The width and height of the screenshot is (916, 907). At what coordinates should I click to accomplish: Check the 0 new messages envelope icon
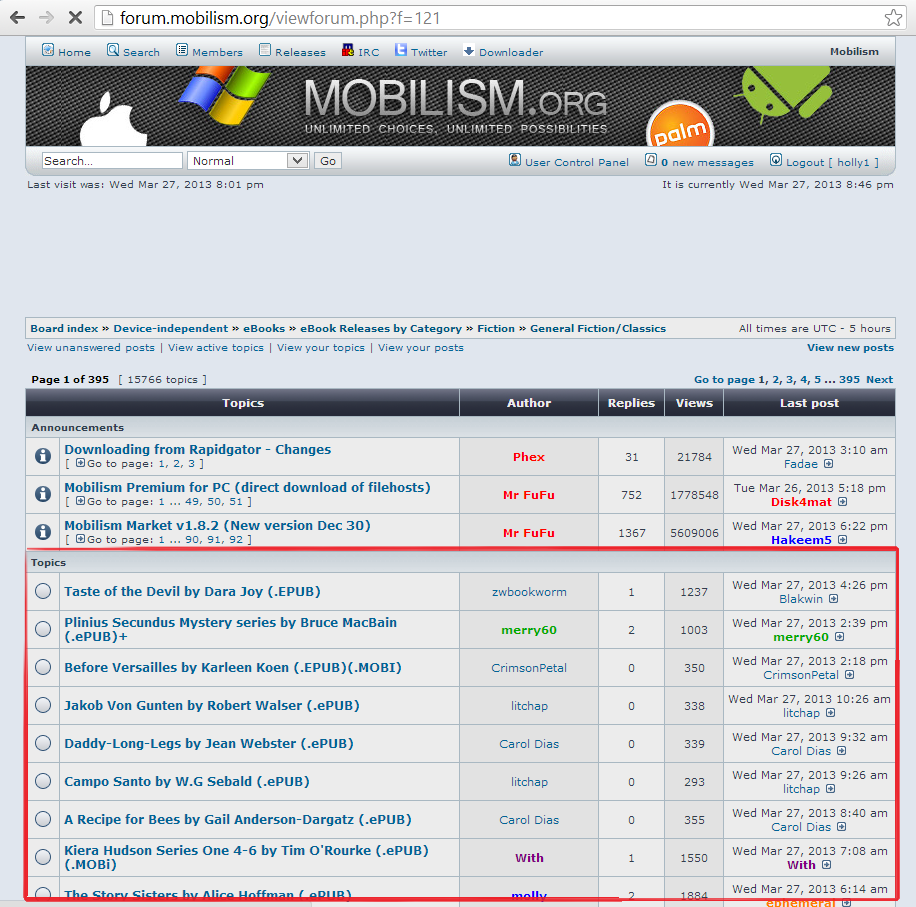[x=651, y=161]
